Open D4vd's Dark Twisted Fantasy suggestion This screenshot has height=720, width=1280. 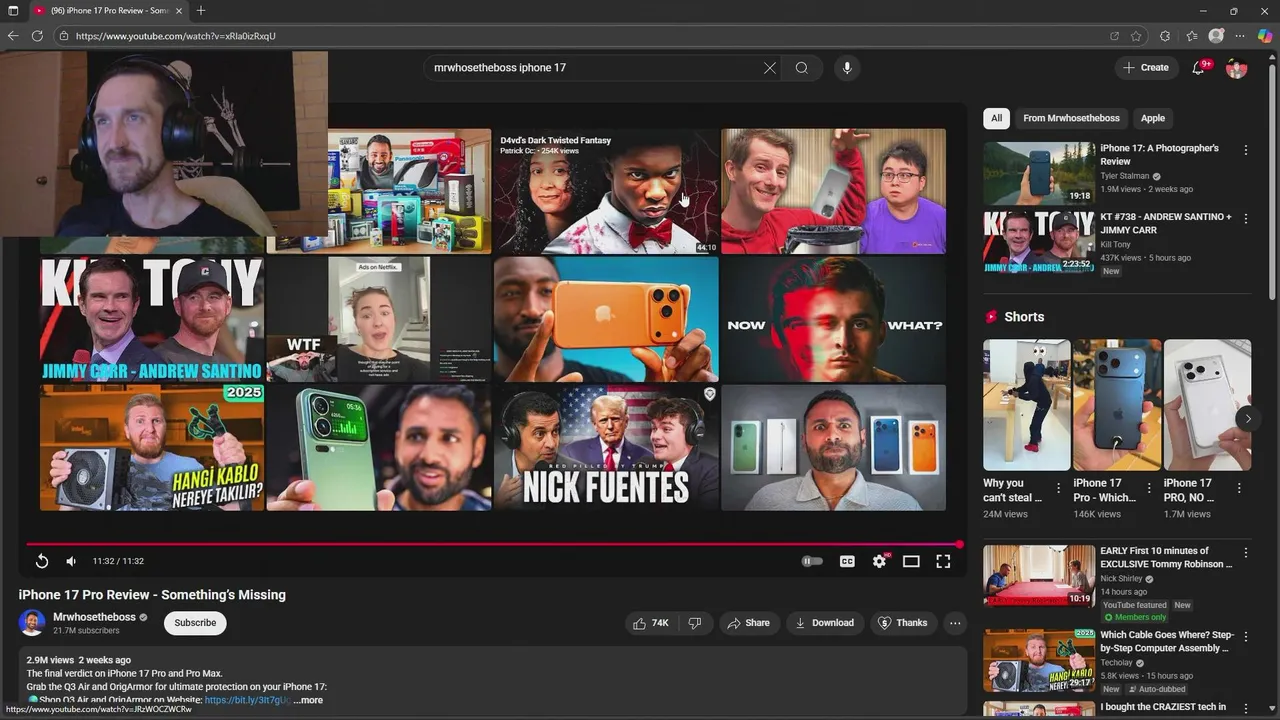(606, 191)
